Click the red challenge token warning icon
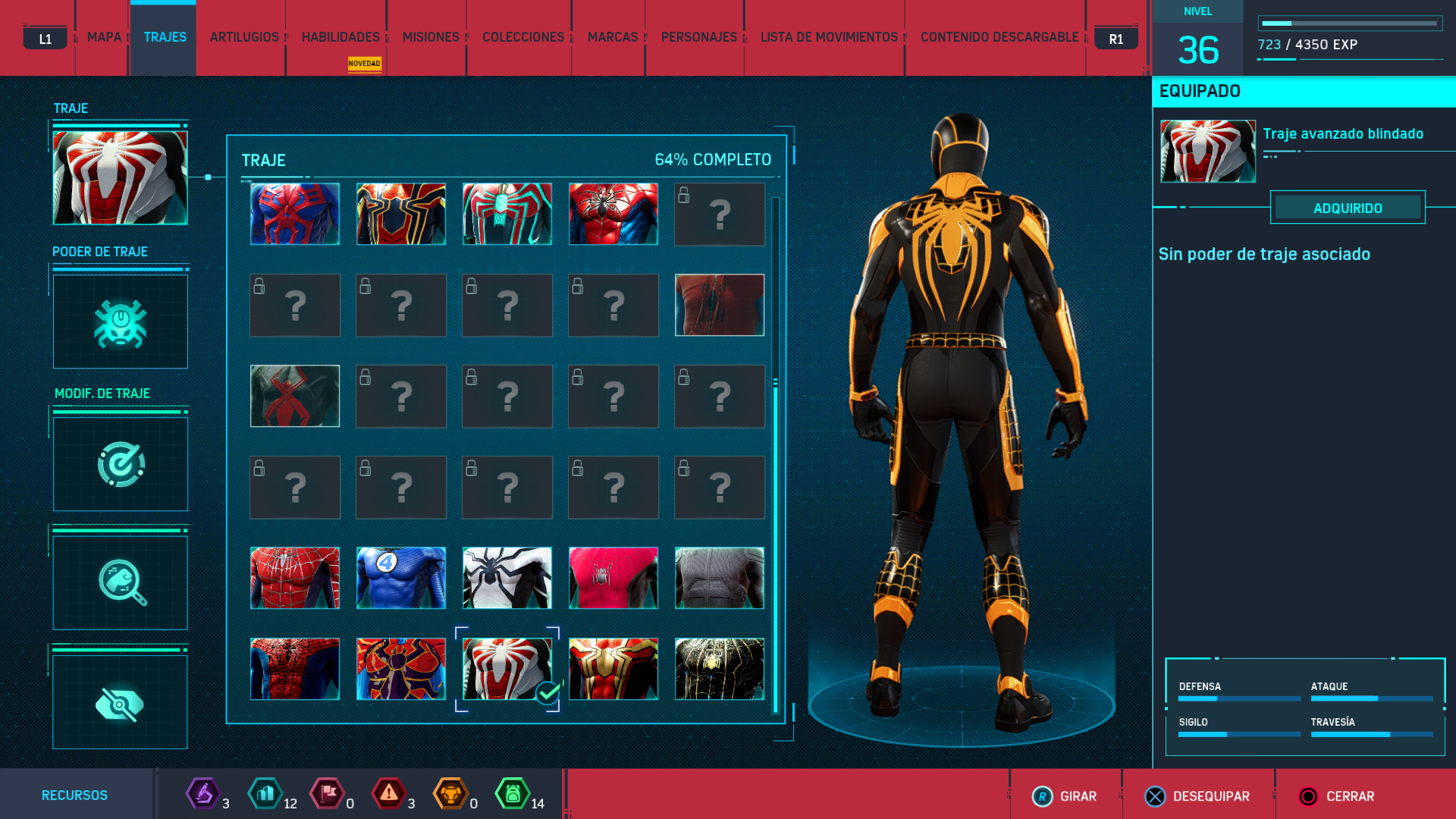Image resolution: width=1456 pixels, height=819 pixels. click(388, 794)
